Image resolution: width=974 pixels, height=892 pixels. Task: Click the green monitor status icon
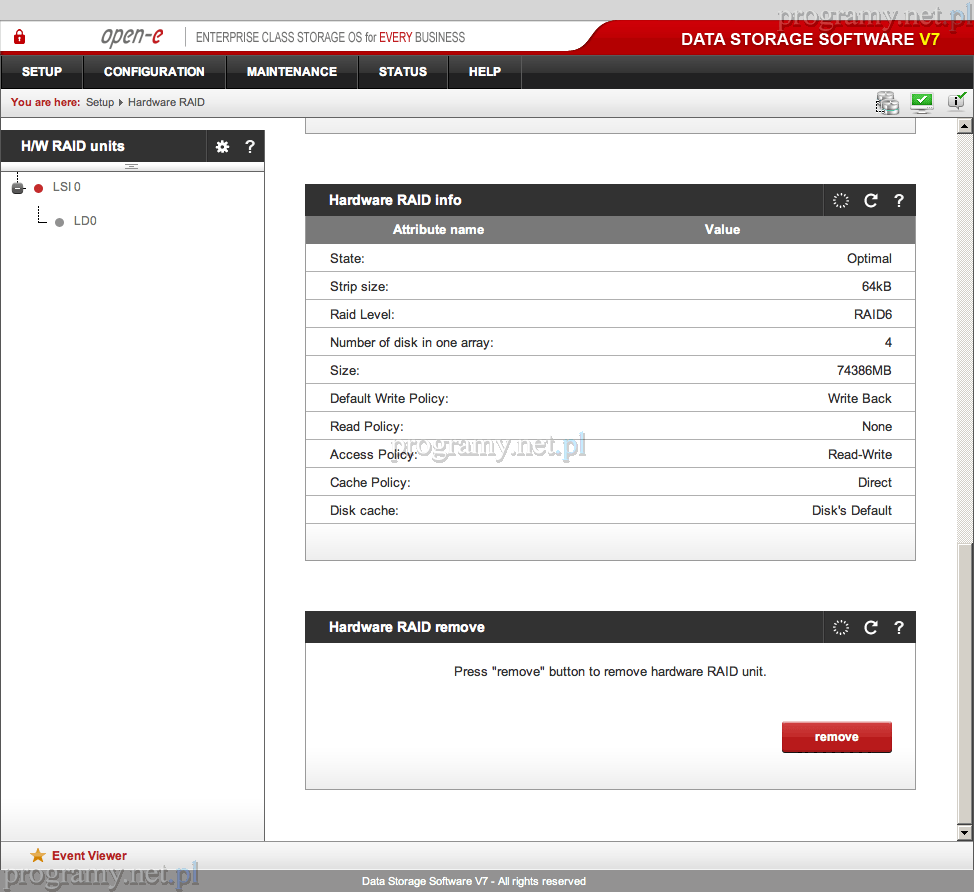click(921, 102)
